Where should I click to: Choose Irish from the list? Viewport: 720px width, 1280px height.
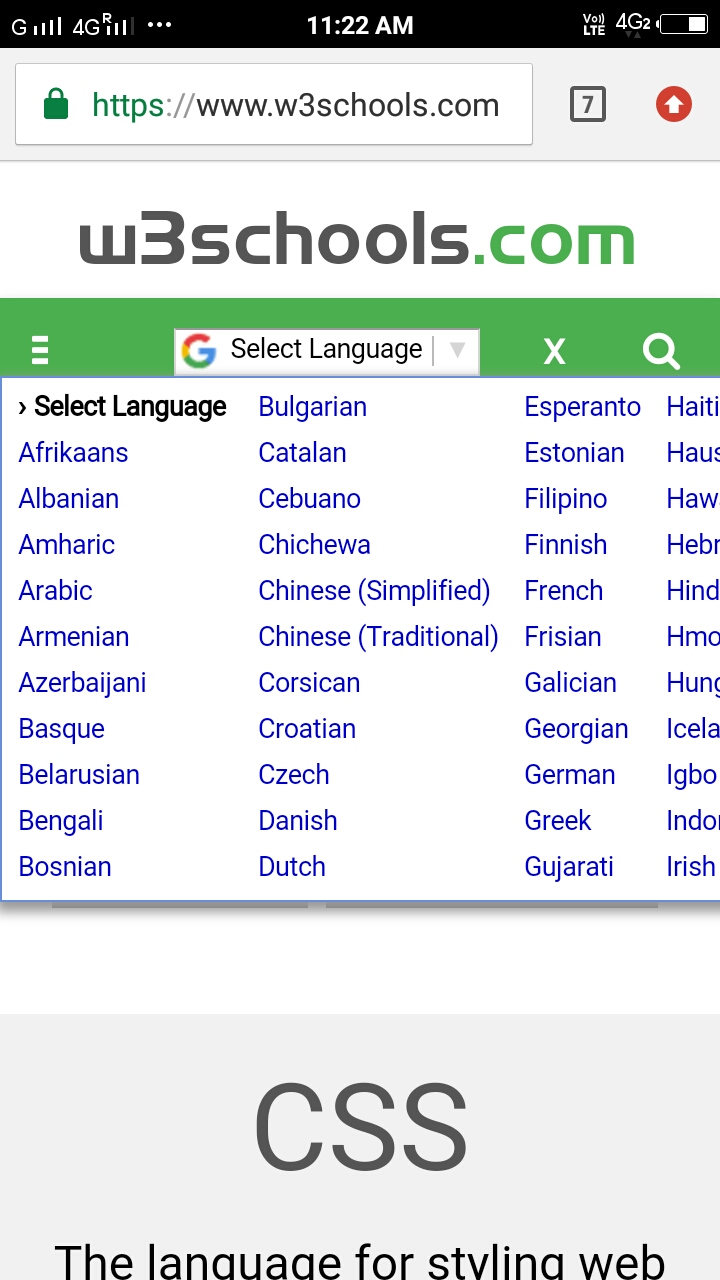tap(691, 867)
